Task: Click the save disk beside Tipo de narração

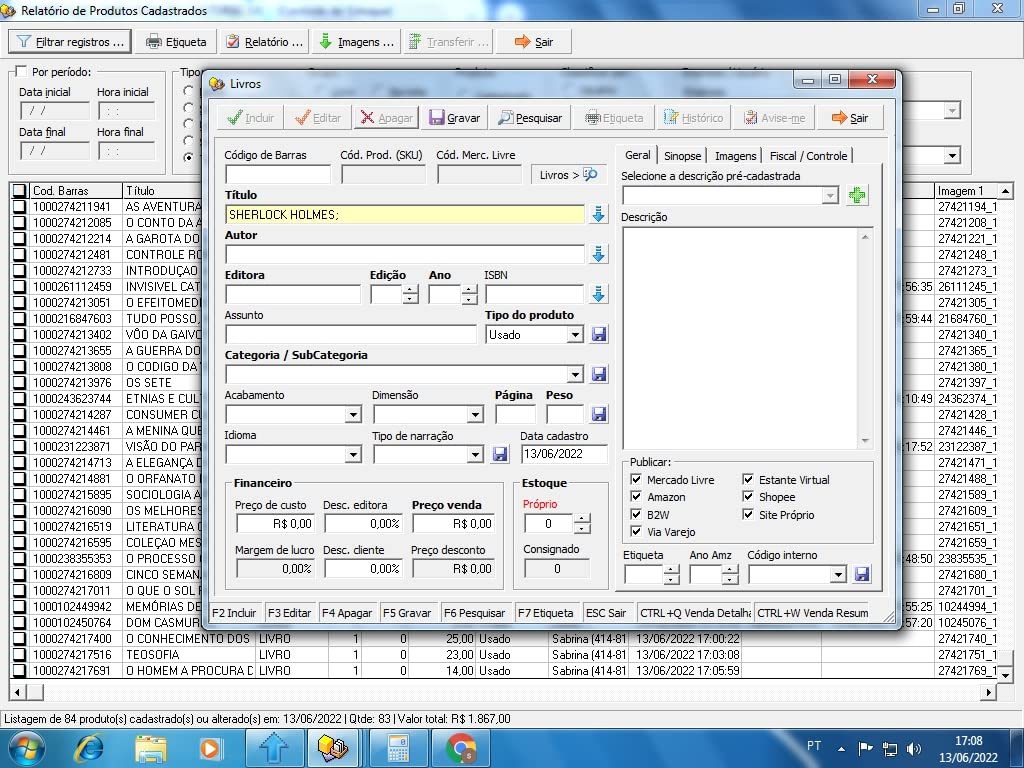Action: point(500,454)
